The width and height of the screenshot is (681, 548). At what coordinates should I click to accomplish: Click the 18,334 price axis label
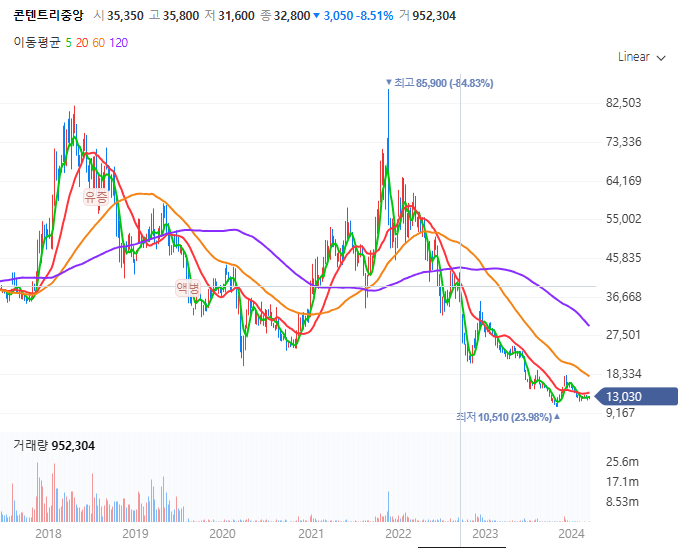[623, 374]
